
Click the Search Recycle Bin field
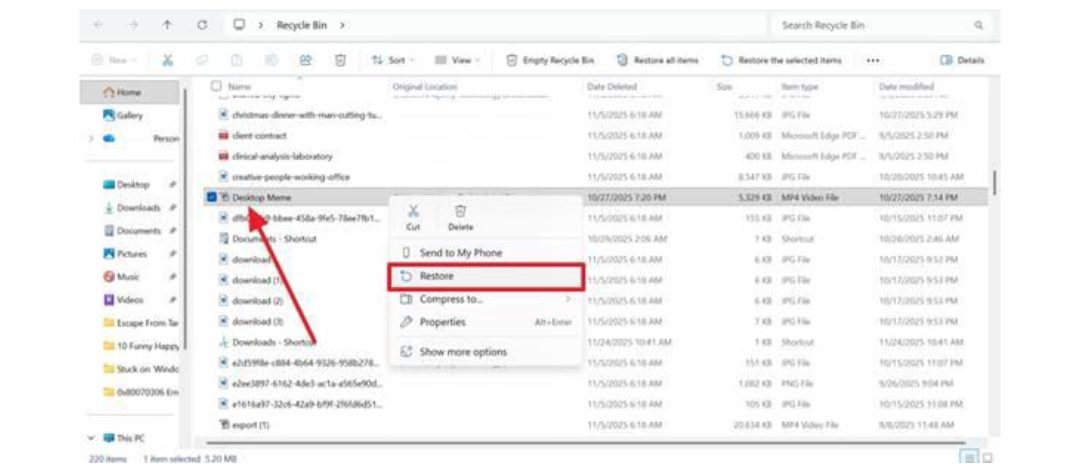tap(870, 25)
